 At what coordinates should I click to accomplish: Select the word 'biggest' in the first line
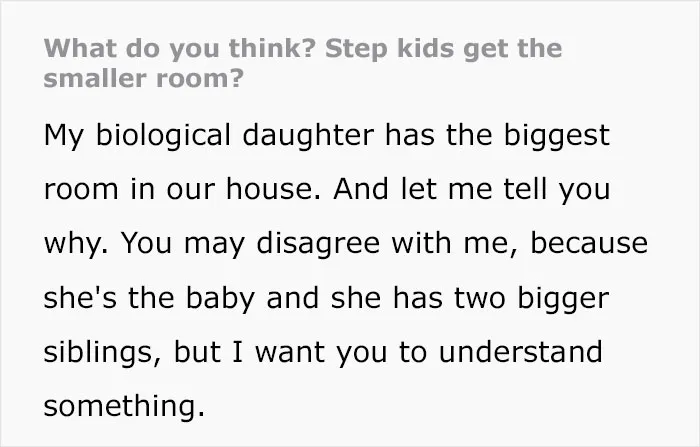click(557, 135)
